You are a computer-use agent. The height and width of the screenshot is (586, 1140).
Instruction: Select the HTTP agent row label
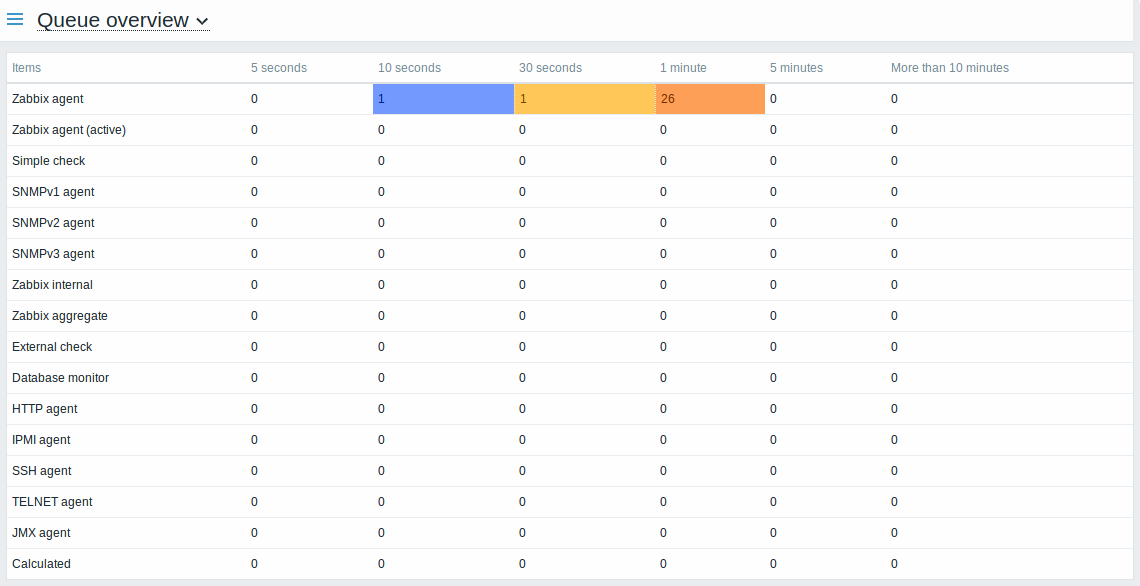tap(45, 409)
